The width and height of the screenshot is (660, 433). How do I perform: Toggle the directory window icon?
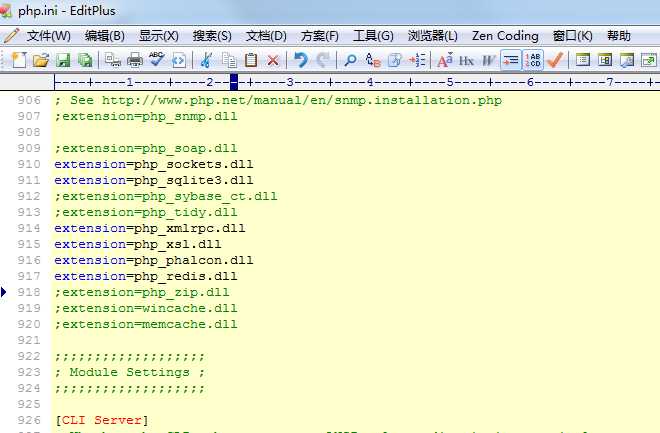583,60
